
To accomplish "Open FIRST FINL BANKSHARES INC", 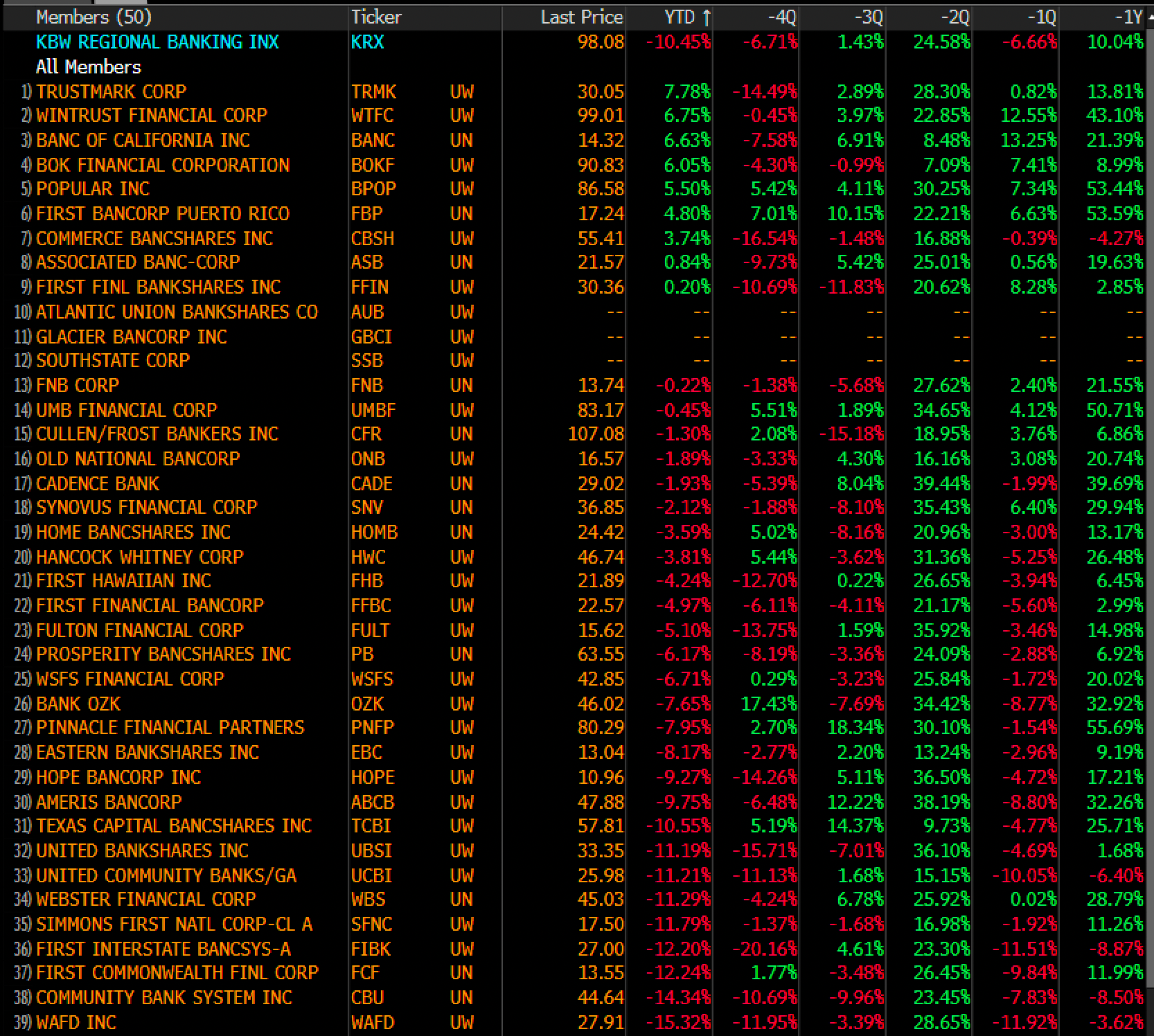I will [158, 287].
